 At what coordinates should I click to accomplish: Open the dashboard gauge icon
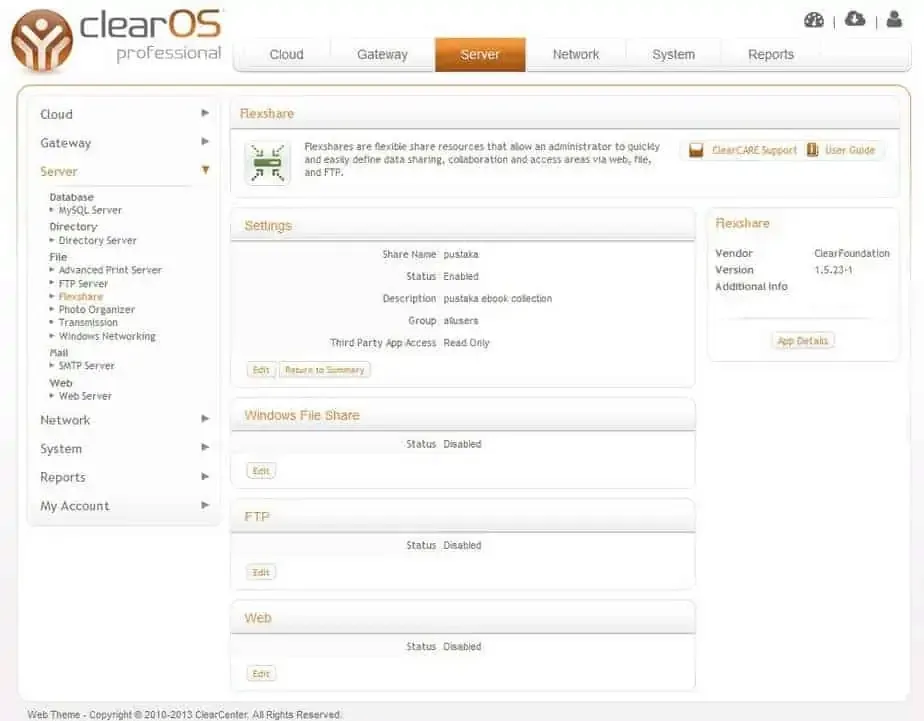click(x=814, y=20)
